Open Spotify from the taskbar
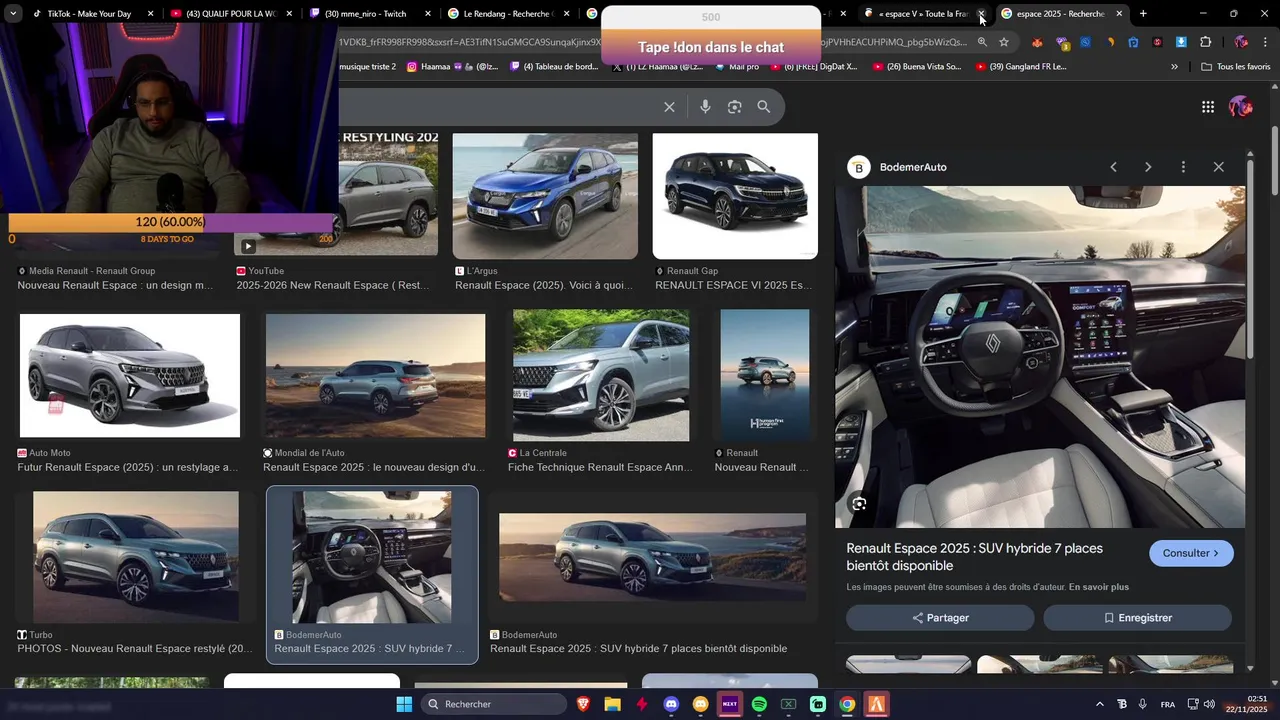 (x=759, y=704)
